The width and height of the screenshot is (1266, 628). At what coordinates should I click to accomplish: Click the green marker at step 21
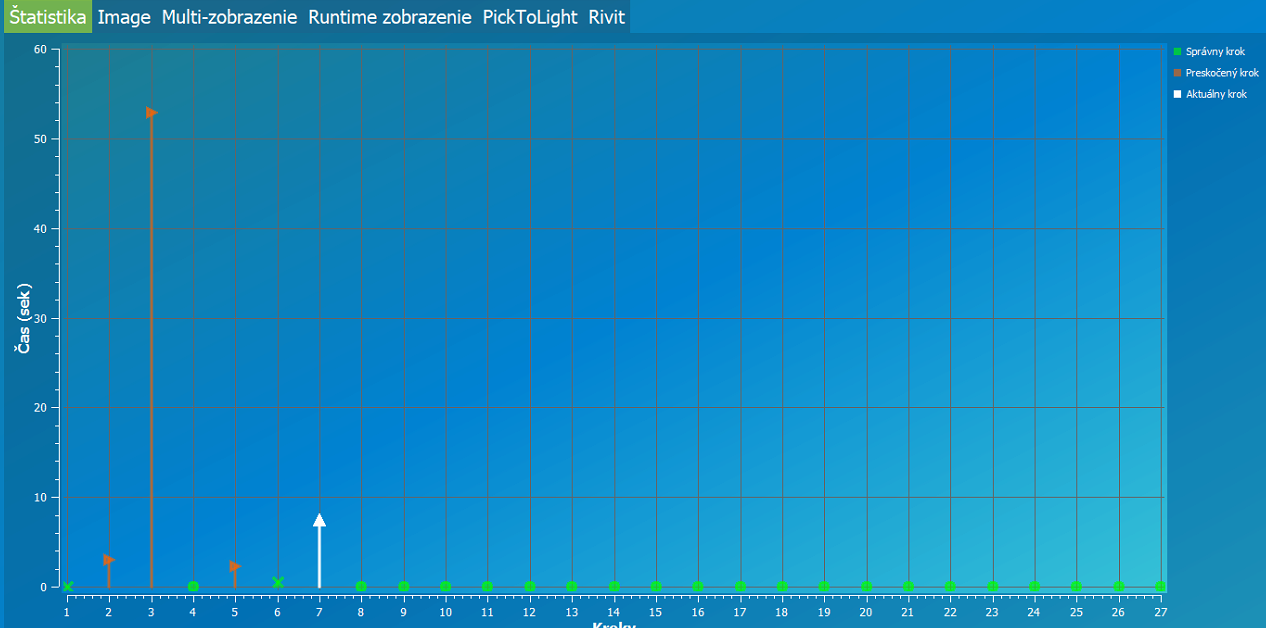(x=908, y=587)
